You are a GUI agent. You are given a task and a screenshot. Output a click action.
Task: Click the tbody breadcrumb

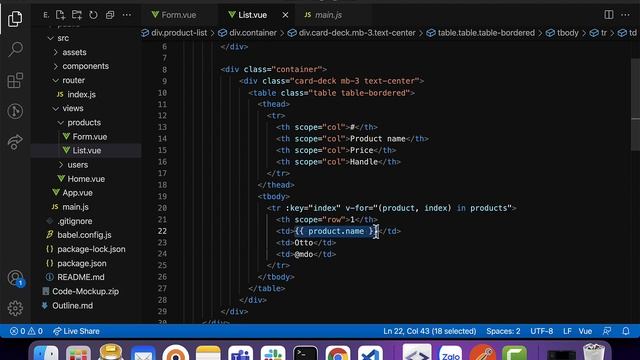pyautogui.click(x=562, y=33)
